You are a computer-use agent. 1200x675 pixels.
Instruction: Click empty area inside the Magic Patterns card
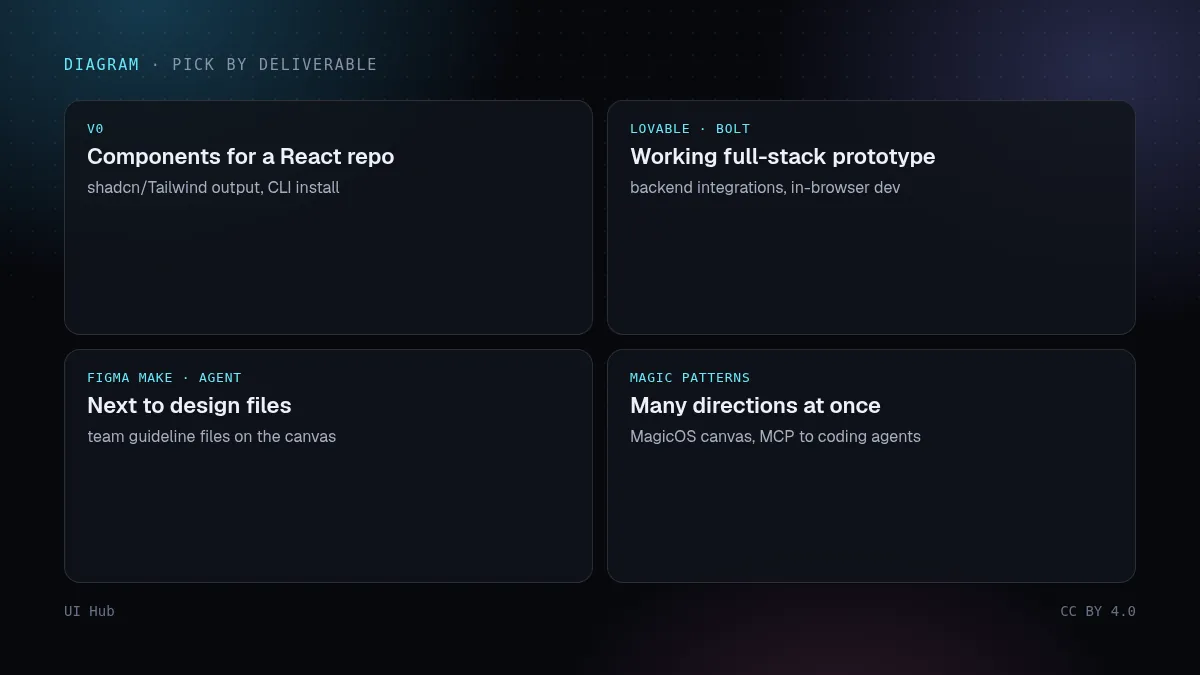point(871,517)
